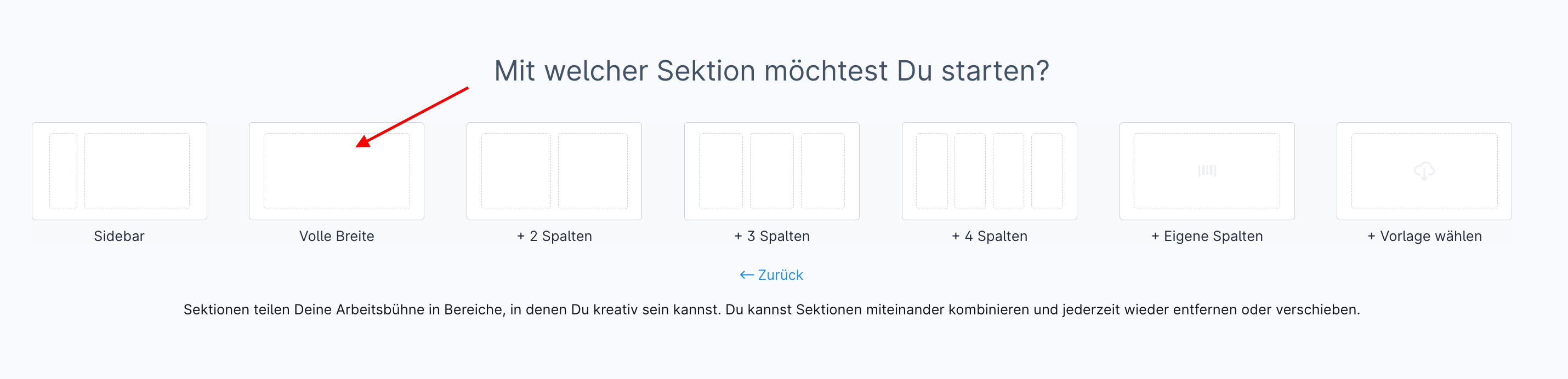Screen dimensions: 1568x379
Task: Click the "Sidebar" label
Action: (120, 236)
